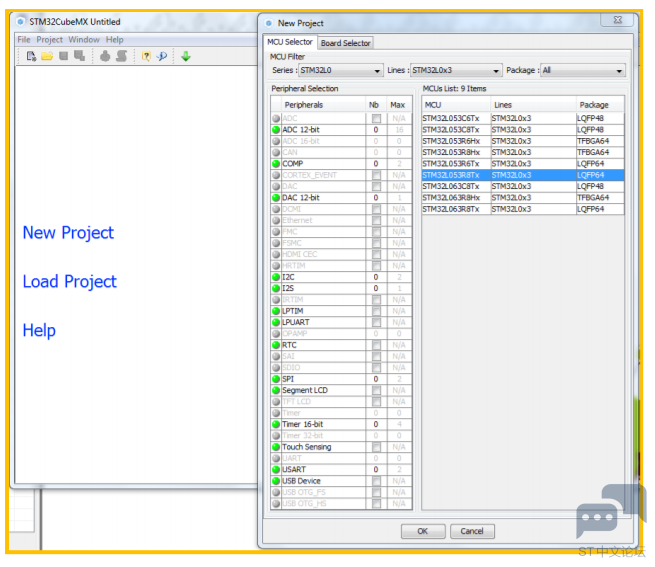
Task: Select the STM32L063R8Tx MCU row
Action: click(x=523, y=209)
